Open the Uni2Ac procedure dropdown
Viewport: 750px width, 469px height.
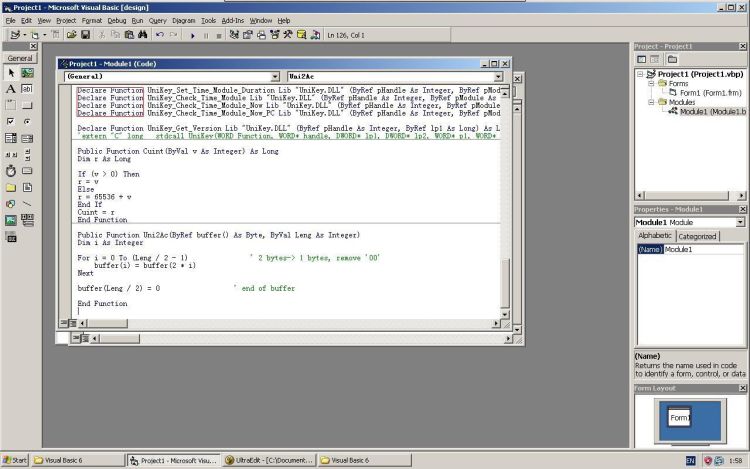[x=498, y=76]
